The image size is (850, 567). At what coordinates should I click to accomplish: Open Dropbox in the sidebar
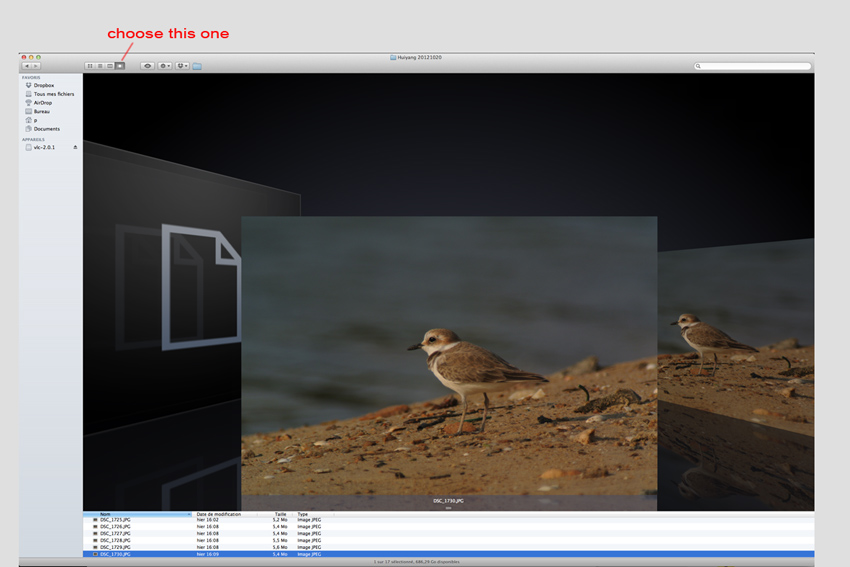(x=44, y=85)
